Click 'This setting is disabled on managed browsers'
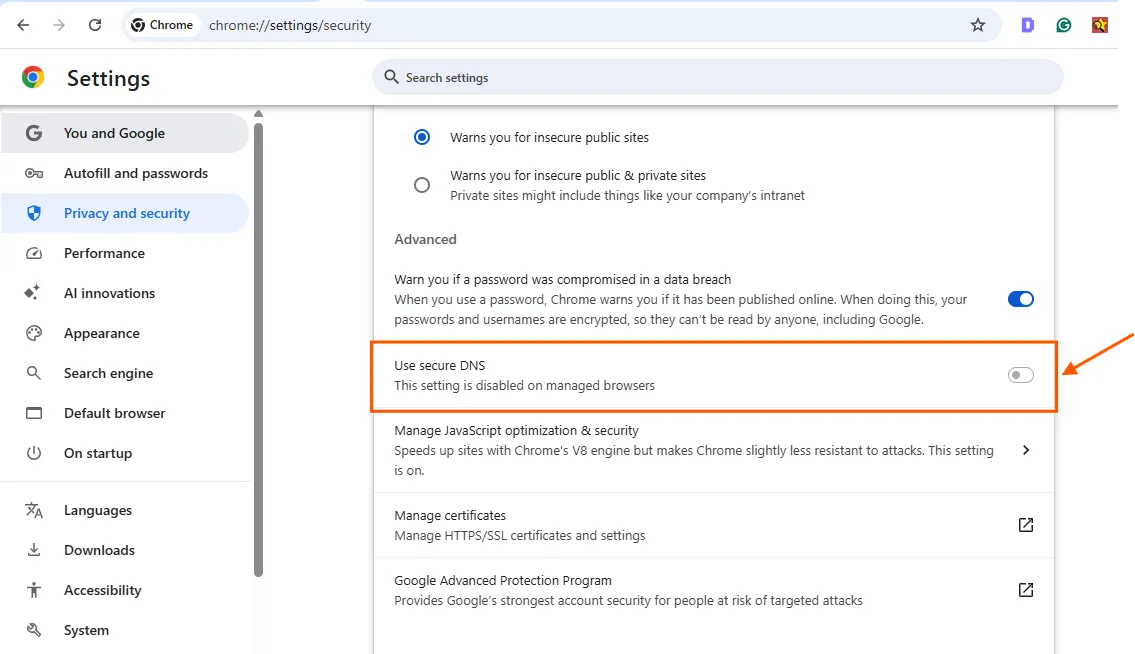Viewport: 1135px width, 654px height. click(x=524, y=385)
